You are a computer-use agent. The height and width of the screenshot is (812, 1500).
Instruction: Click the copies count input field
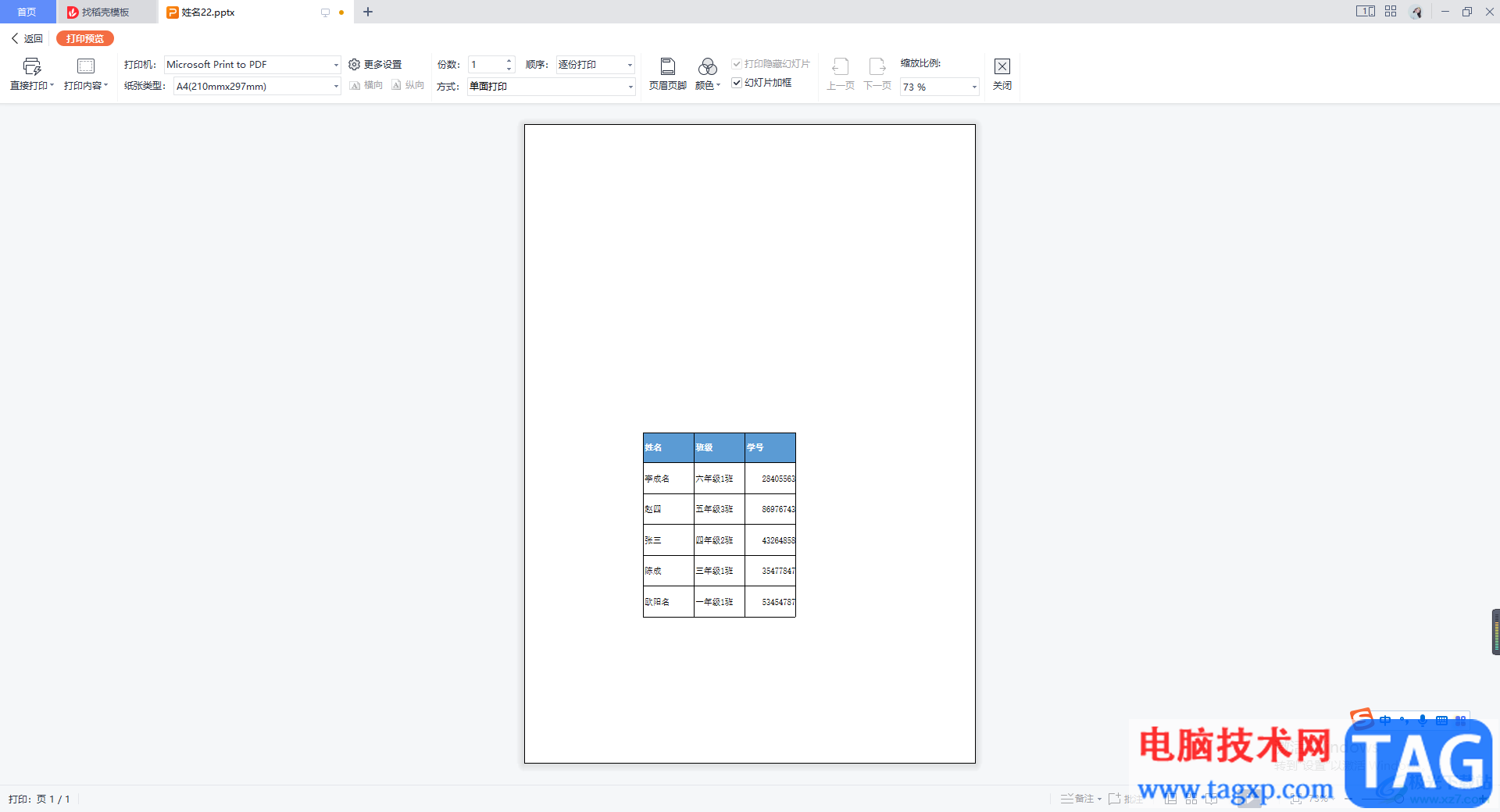coord(487,65)
